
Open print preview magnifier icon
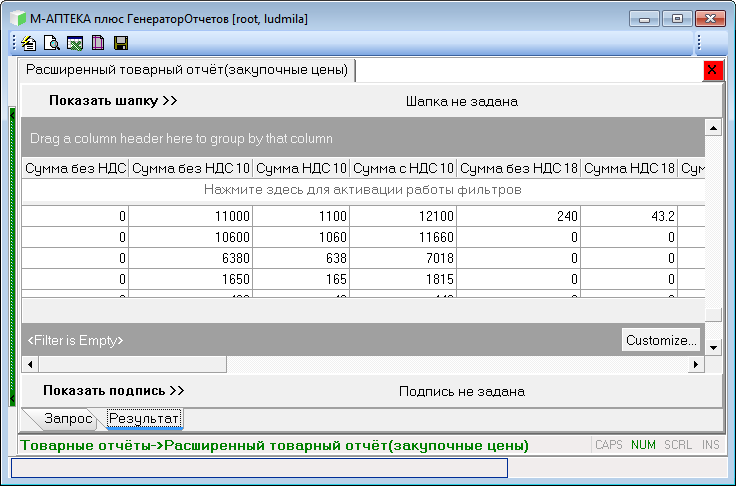(x=51, y=43)
